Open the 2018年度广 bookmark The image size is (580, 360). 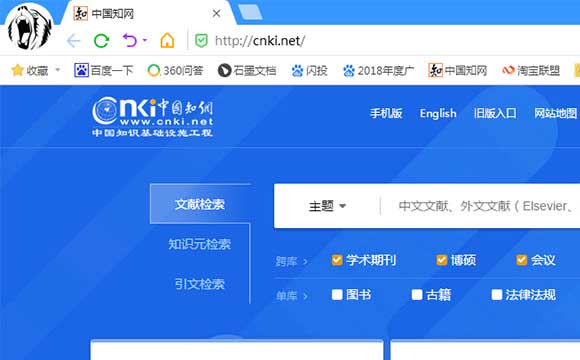378,70
